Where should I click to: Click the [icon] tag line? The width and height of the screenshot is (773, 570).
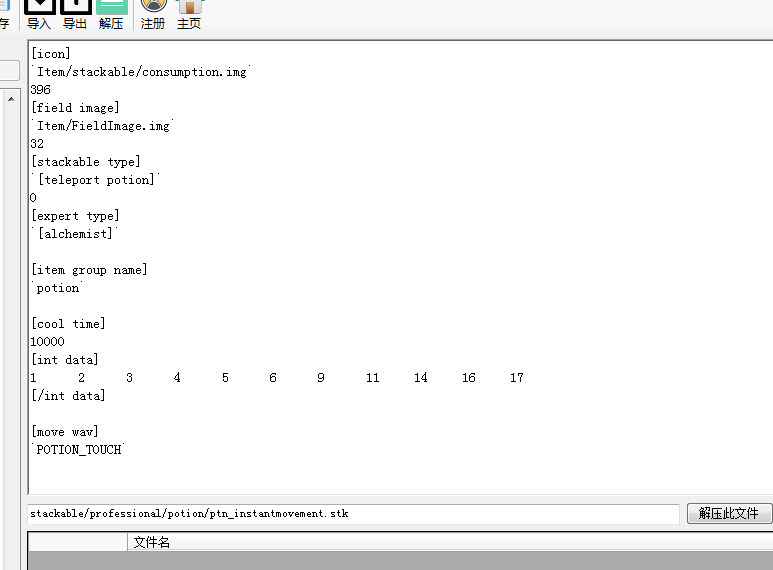point(51,53)
